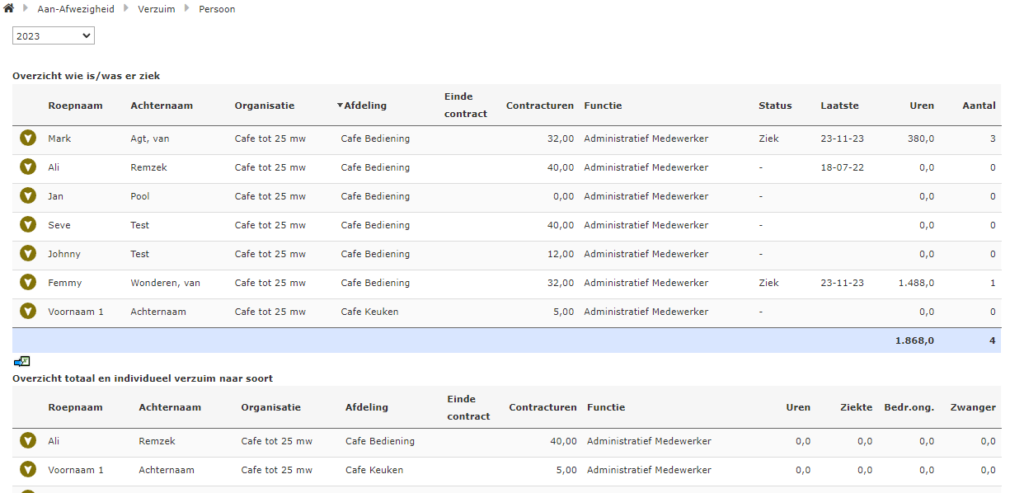Open Aan-Afwezigheid in breadcrumb
Viewport: 1024px width, 493px height.
click(x=76, y=9)
